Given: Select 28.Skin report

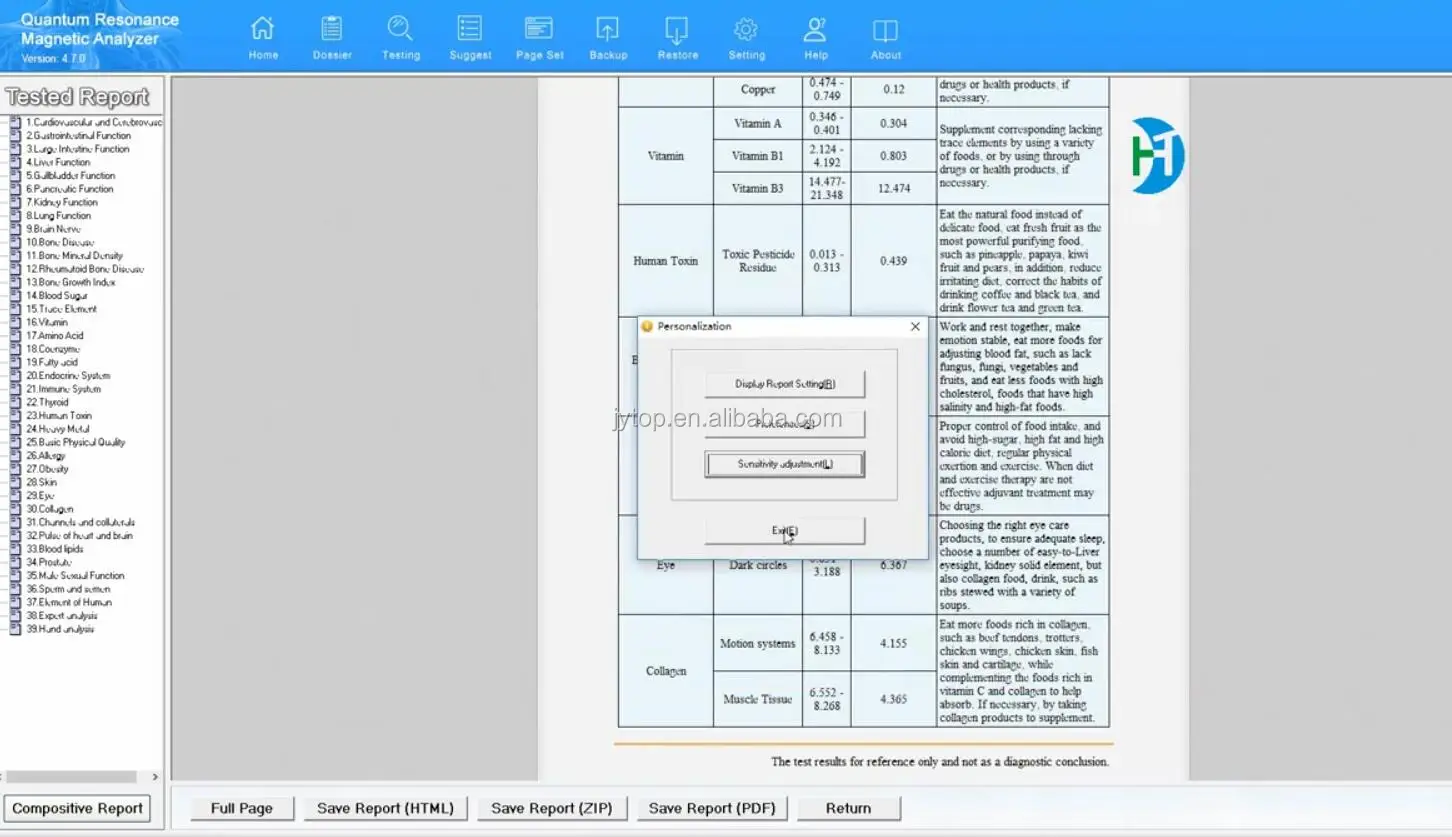Looking at the screenshot, I should pyautogui.click(x=41, y=482).
